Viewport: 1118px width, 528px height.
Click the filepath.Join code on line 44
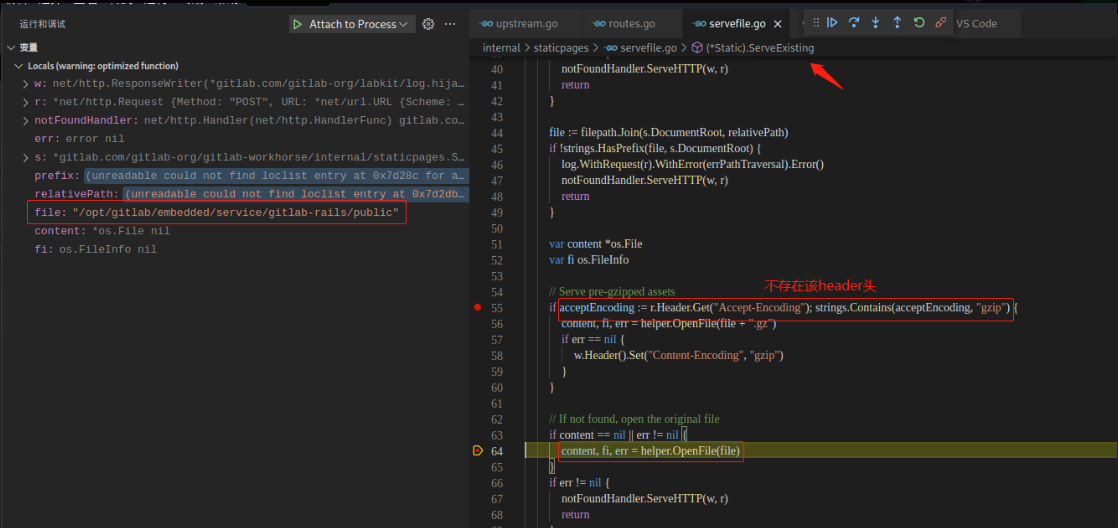coord(668,133)
